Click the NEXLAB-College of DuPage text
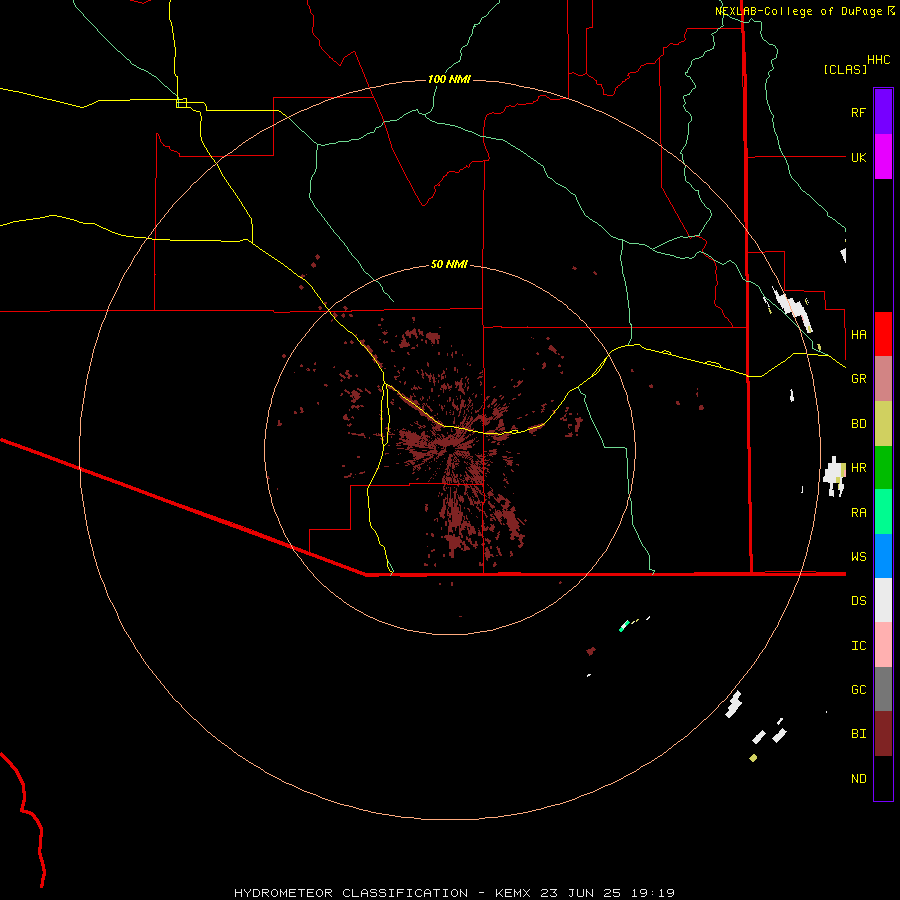This screenshot has height=900, width=900. click(800, 11)
